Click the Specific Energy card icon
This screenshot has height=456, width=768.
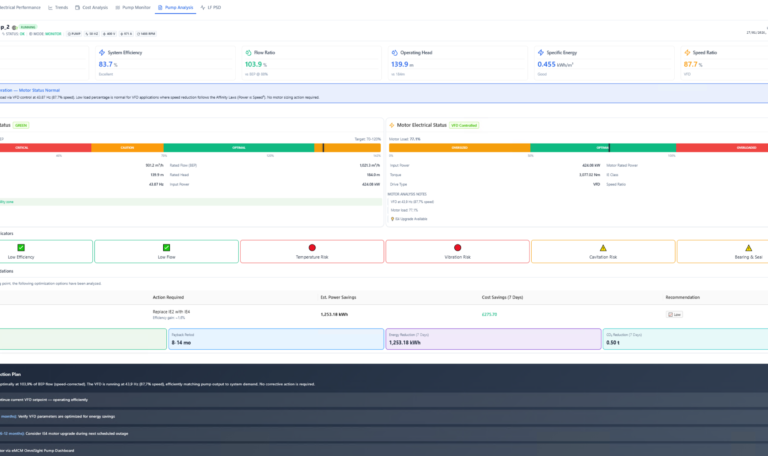541,52
